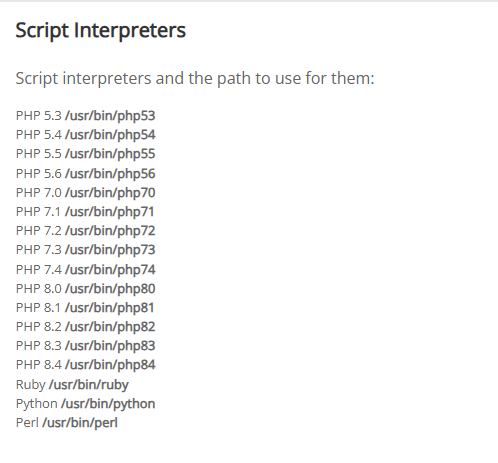Click the Python path /usr/bin/python

[x=108, y=404]
